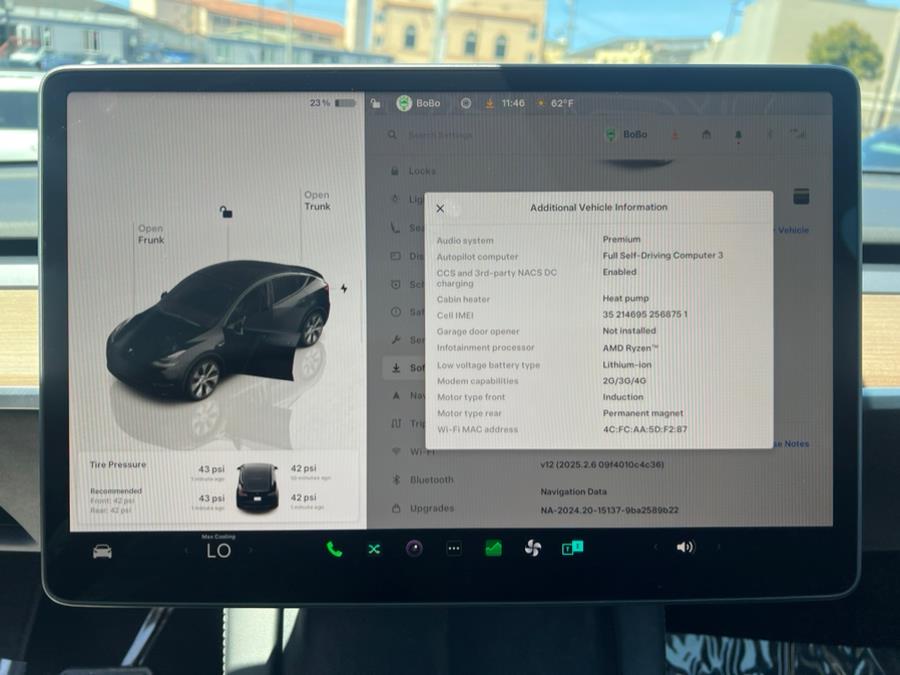Open the Bluetooth settings menu
Image resolution: width=900 pixels, height=675 pixels.
(423, 480)
